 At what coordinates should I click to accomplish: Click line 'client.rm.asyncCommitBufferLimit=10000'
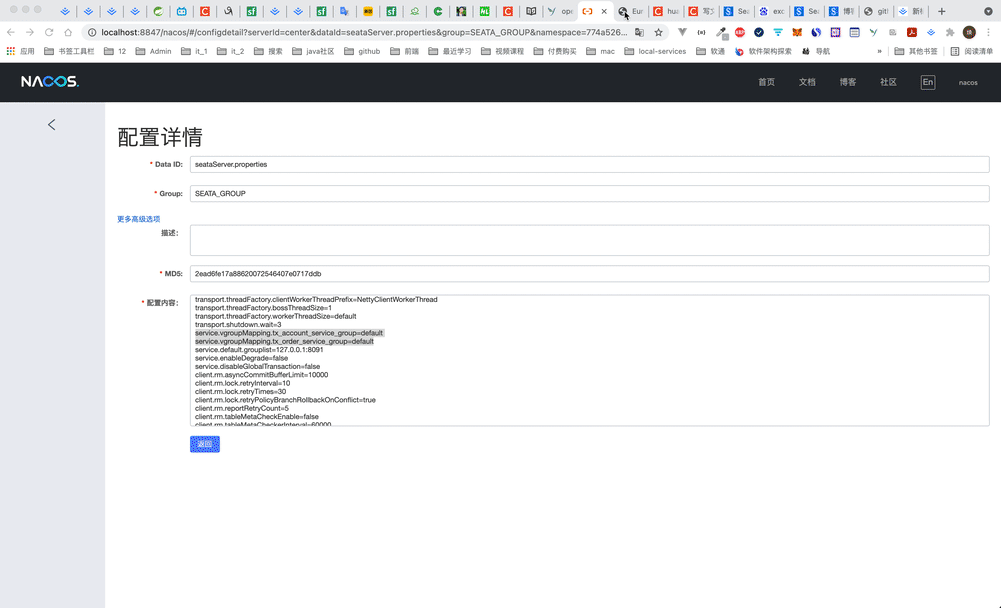[262, 375]
